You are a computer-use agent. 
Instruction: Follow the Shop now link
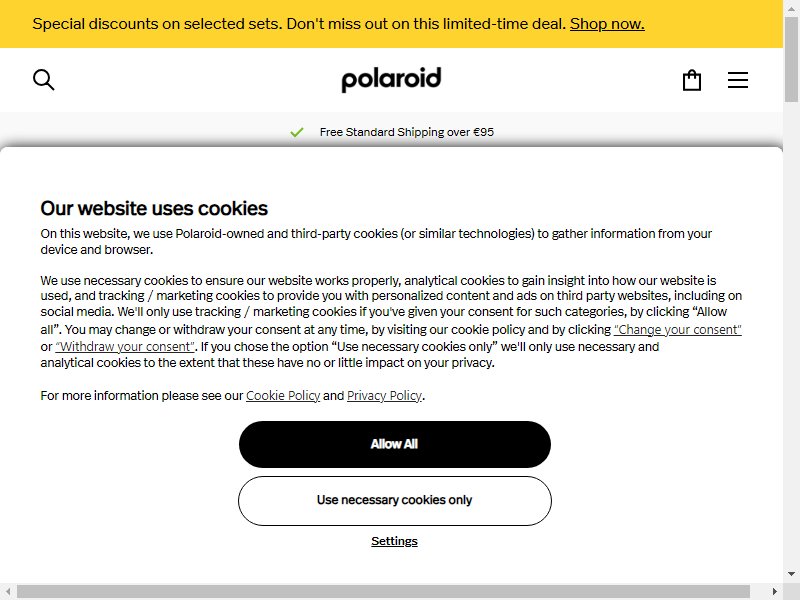(607, 24)
